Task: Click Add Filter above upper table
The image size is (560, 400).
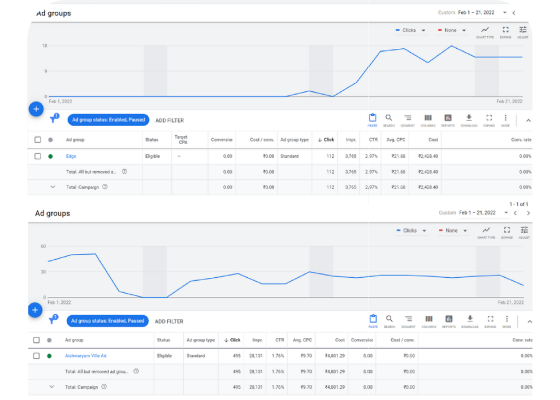Action: point(170,121)
